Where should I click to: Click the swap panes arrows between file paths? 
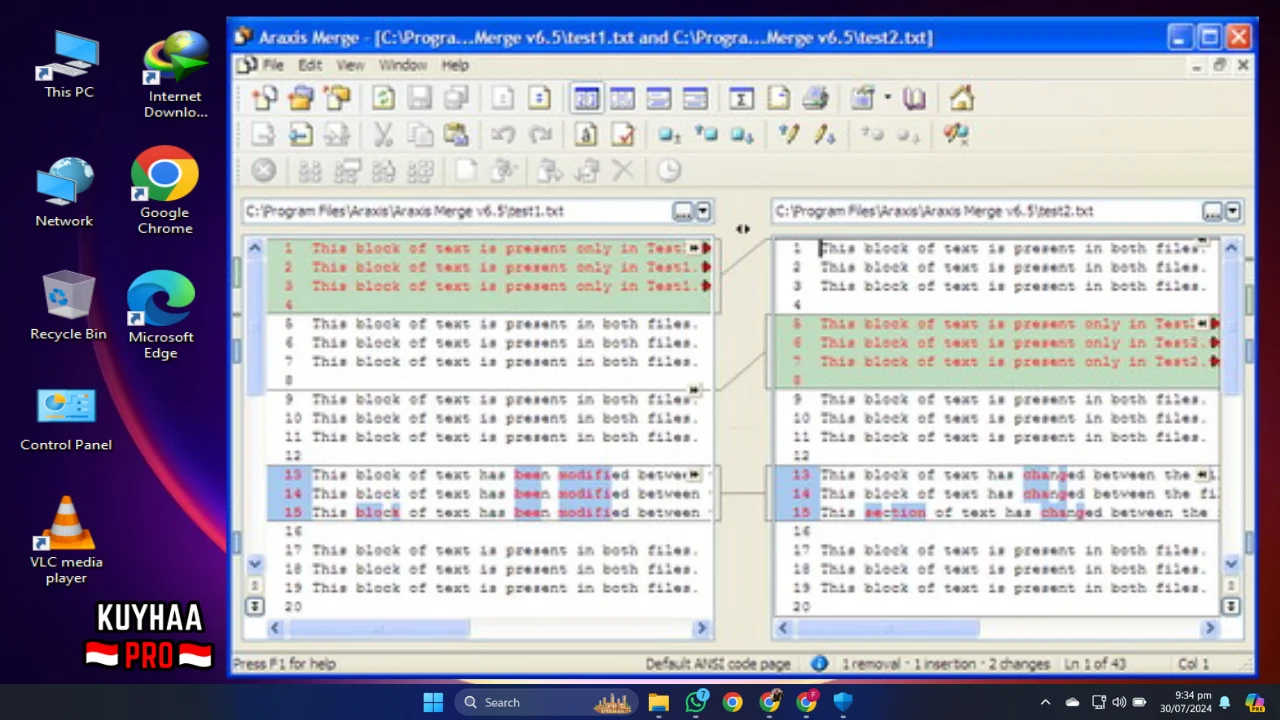743,229
